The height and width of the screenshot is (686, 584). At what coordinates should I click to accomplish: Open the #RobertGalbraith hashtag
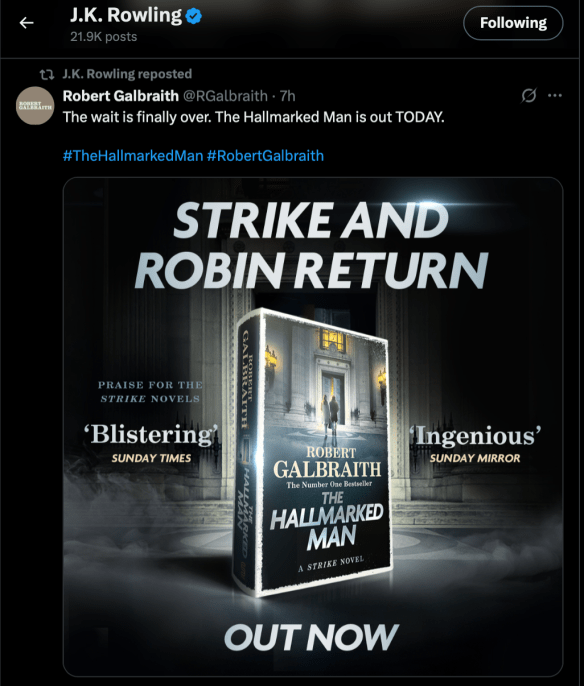[265, 156]
